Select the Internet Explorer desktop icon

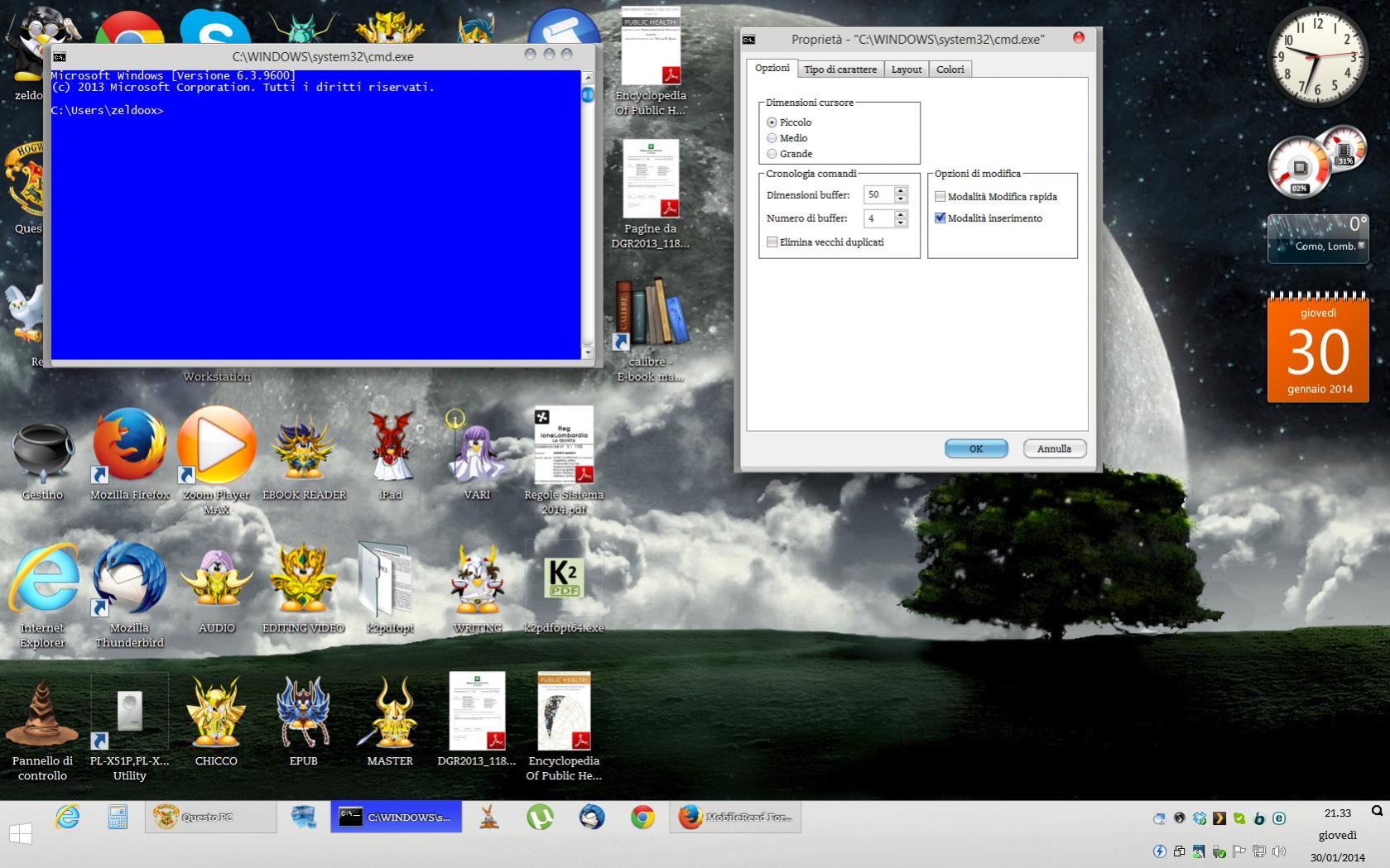42,596
